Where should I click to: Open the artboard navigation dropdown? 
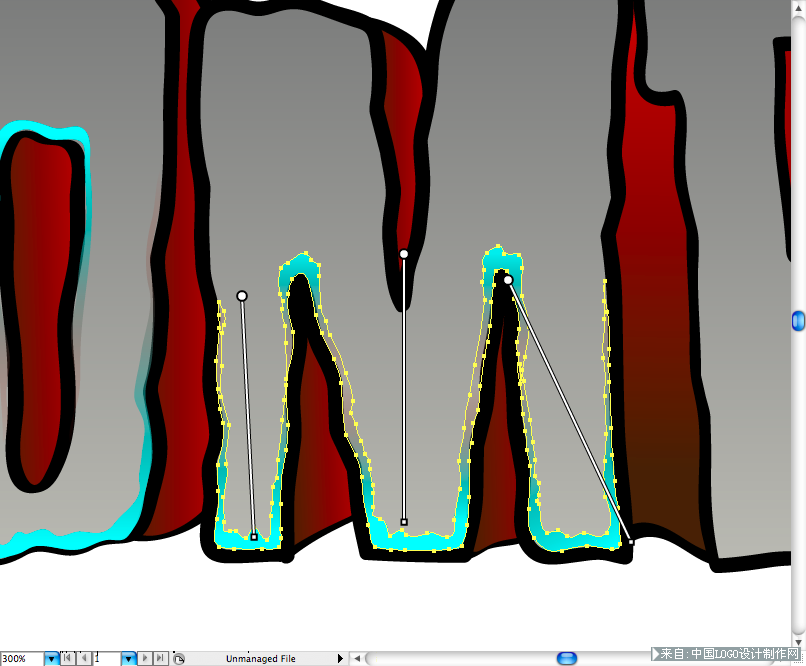[x=129, y=658]
